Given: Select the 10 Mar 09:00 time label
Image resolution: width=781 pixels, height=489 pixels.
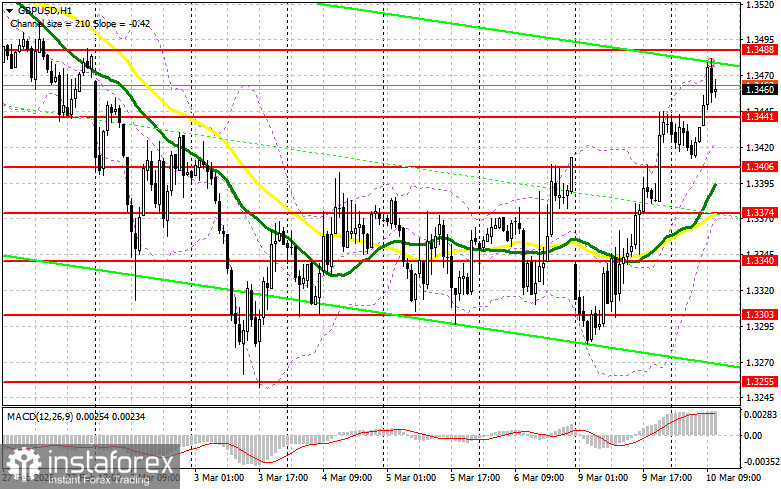Looking at the screenshot, I should [x=734, y=478].
